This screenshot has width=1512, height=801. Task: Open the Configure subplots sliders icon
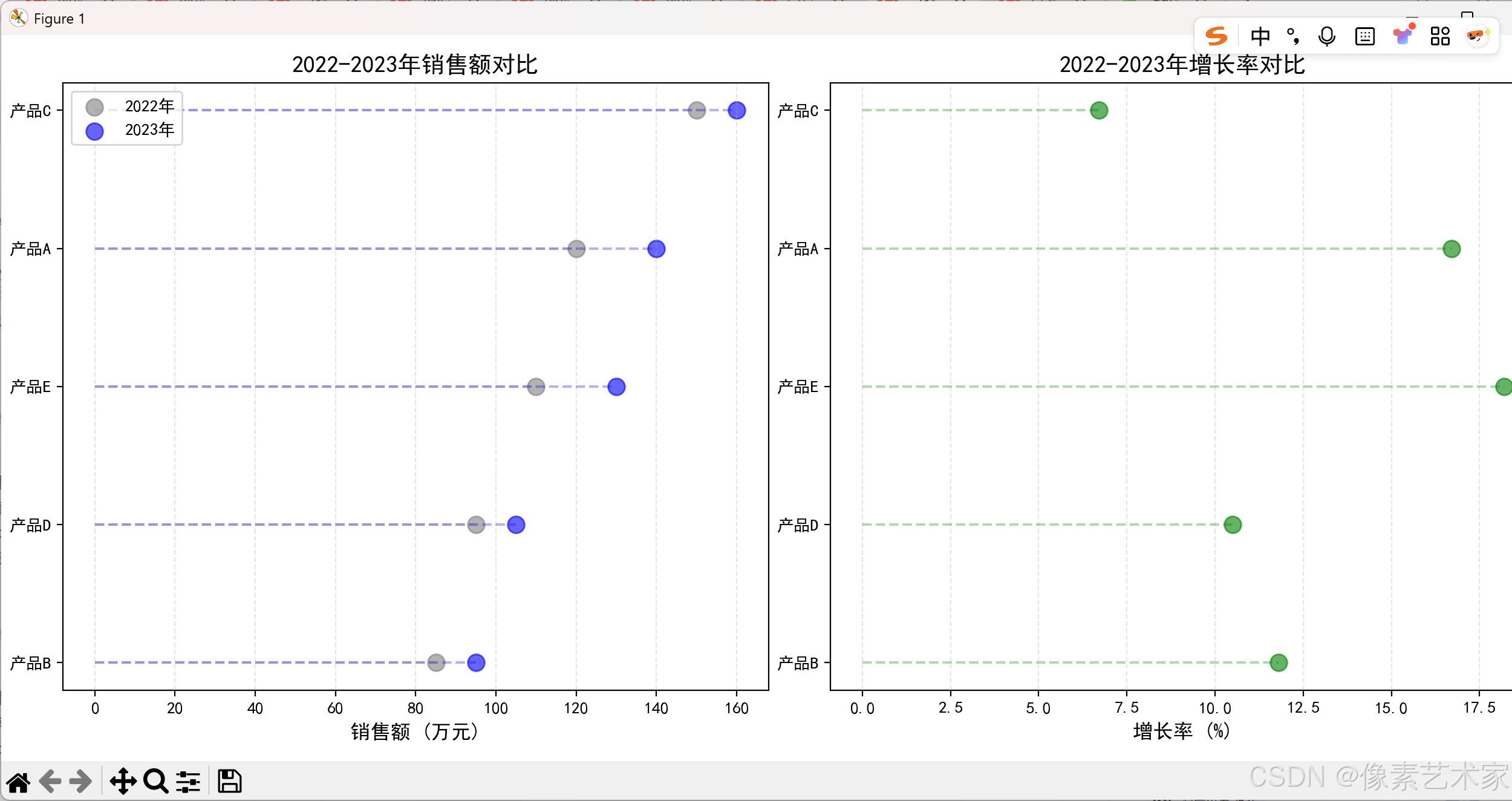(188, 782)
